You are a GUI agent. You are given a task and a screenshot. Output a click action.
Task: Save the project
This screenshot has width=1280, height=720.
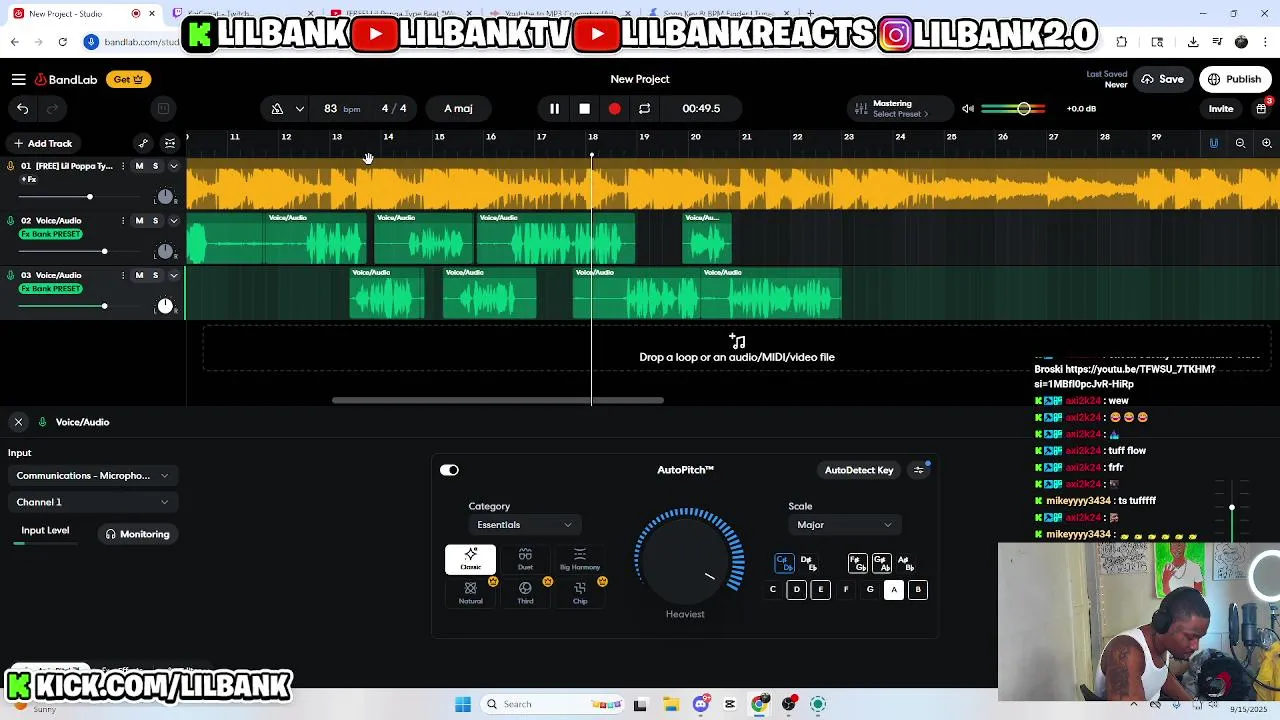pyautogui.click(x=1162, y=79)
